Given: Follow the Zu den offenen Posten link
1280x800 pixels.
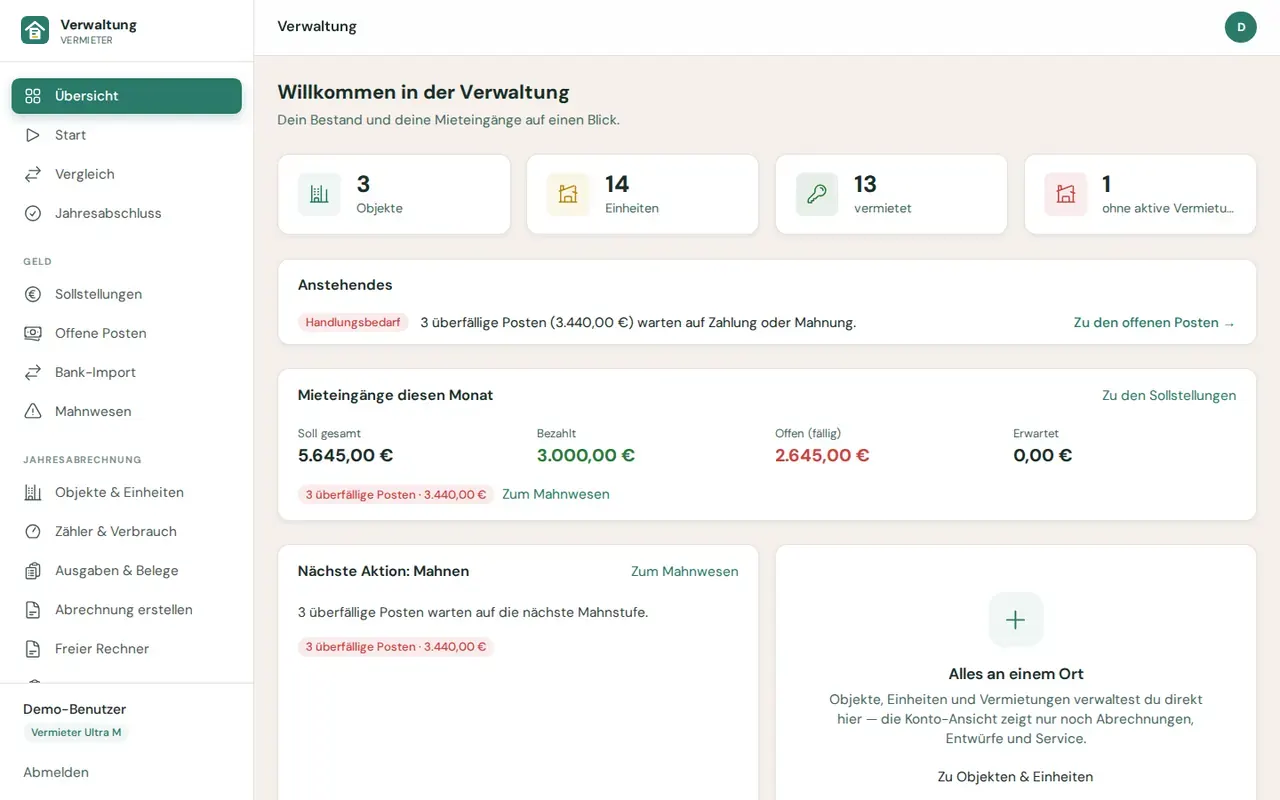Looking at the screenshot, I should [1155, 323].
